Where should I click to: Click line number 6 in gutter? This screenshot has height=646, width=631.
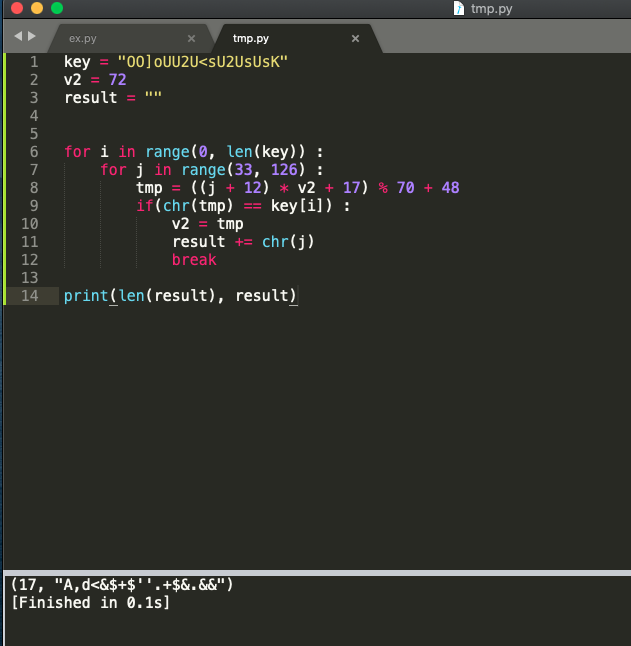34,152
